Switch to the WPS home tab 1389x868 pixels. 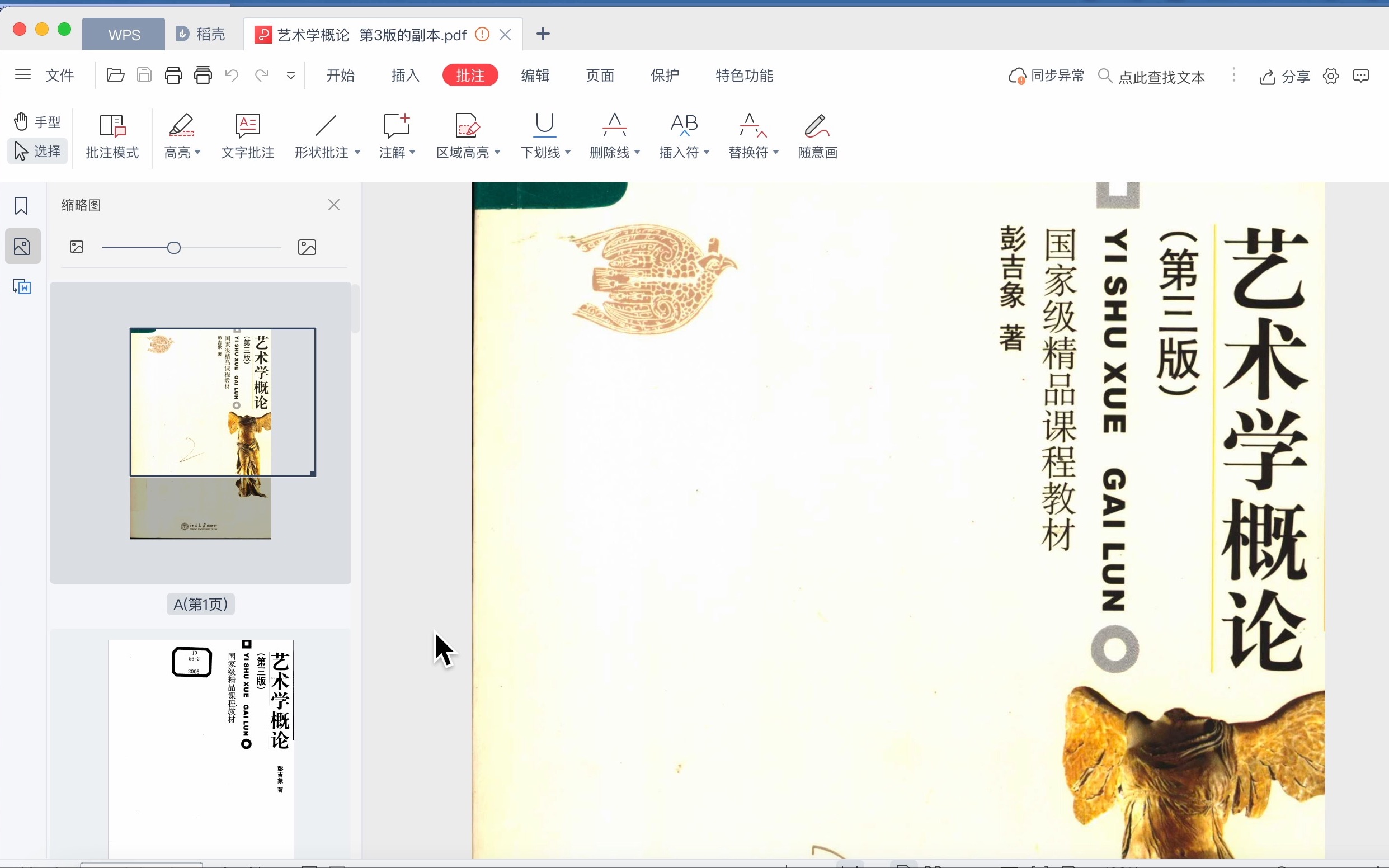tap(124, 35)
